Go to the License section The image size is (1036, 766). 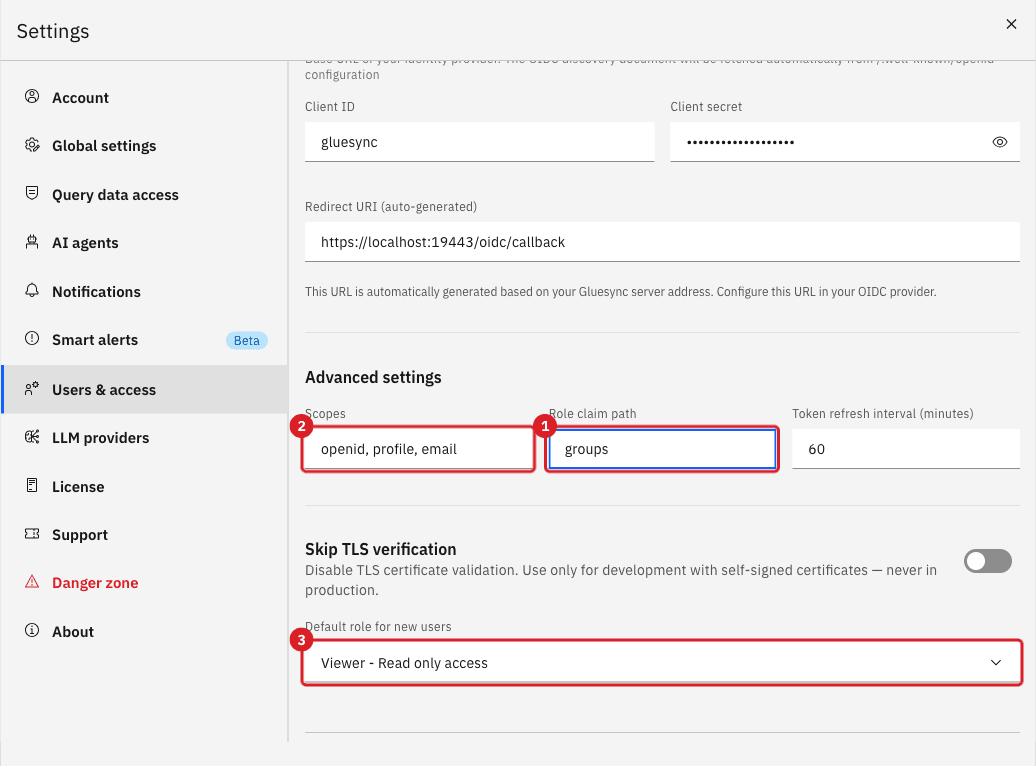coord(145,486)
